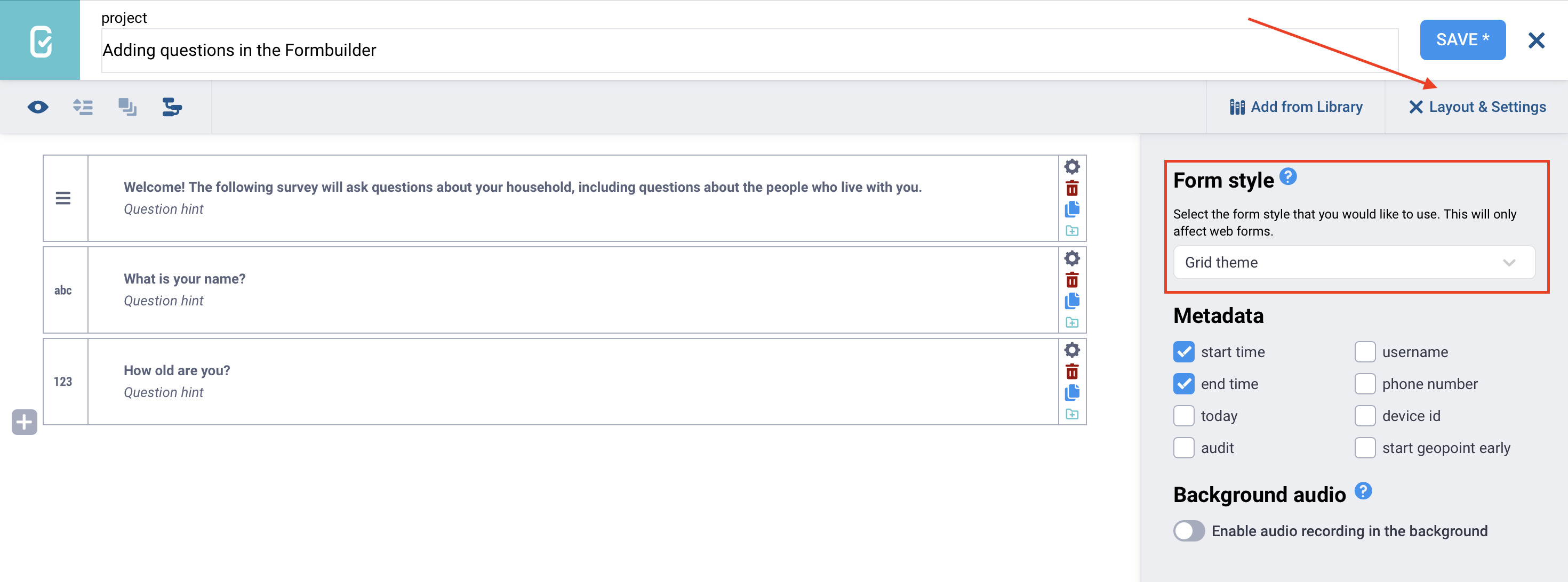Click the plus icon to add question
Screen dimensions: 1568x582
(25, 422)
